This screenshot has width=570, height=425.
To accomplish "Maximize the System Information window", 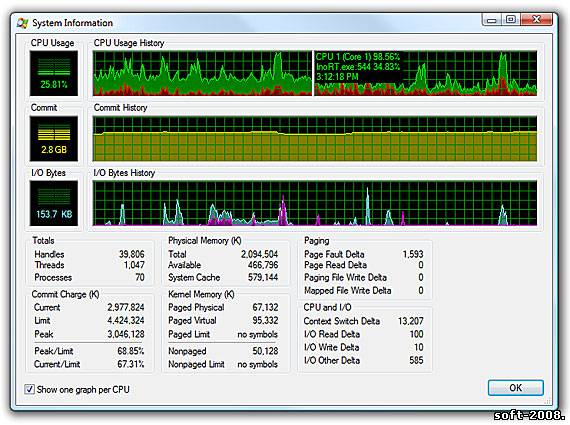I will pos(511,20).
